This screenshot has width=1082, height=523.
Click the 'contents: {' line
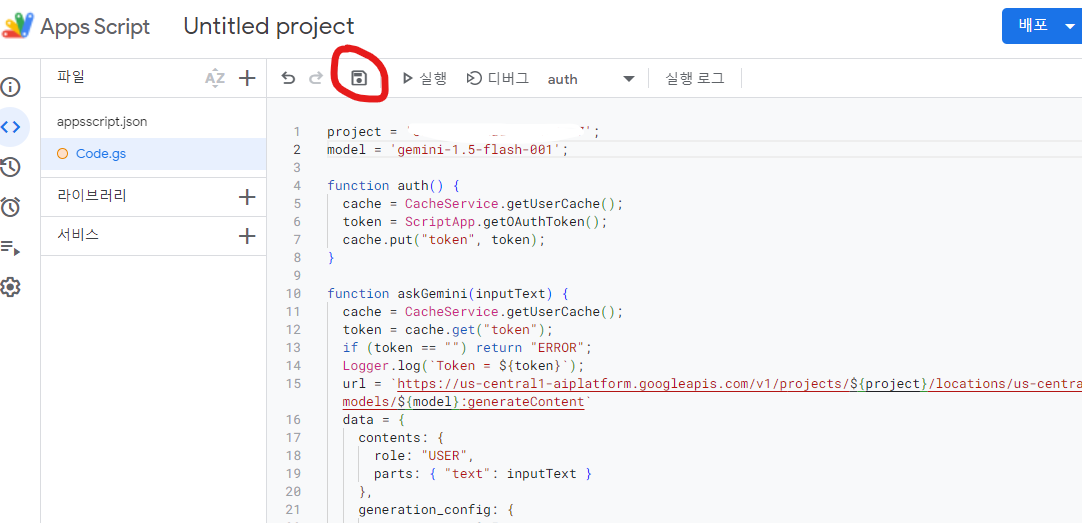pos(400,437)
